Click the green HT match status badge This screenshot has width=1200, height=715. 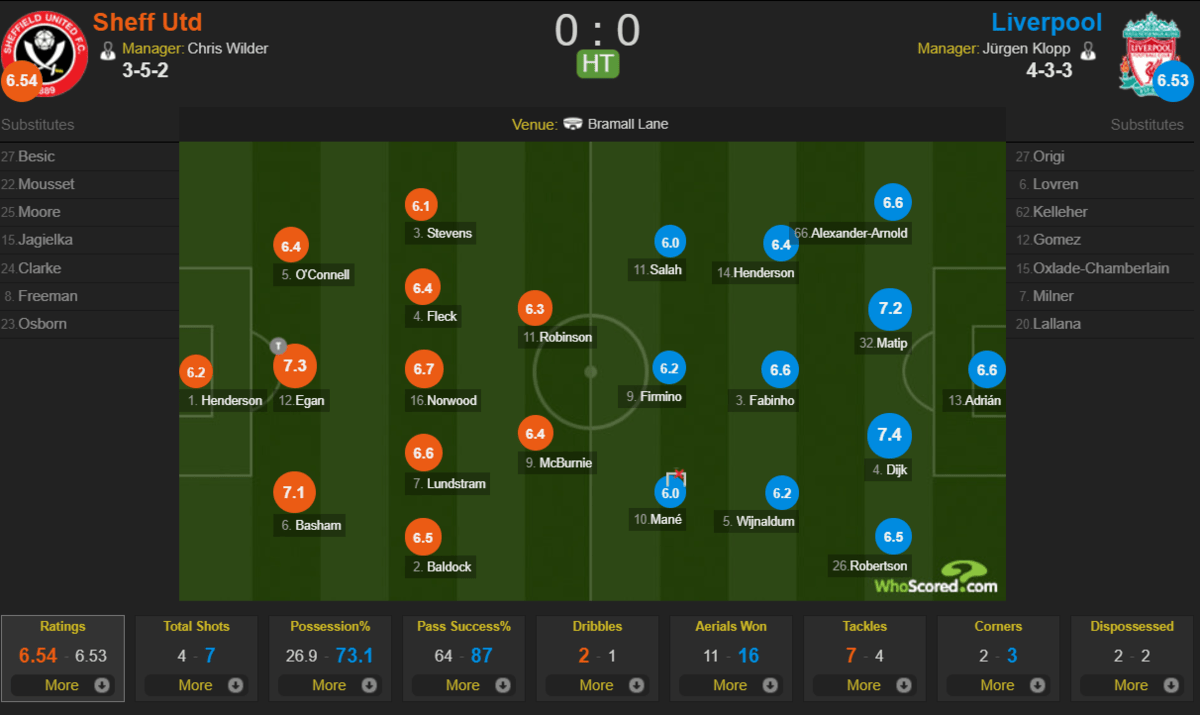(598, 64)
